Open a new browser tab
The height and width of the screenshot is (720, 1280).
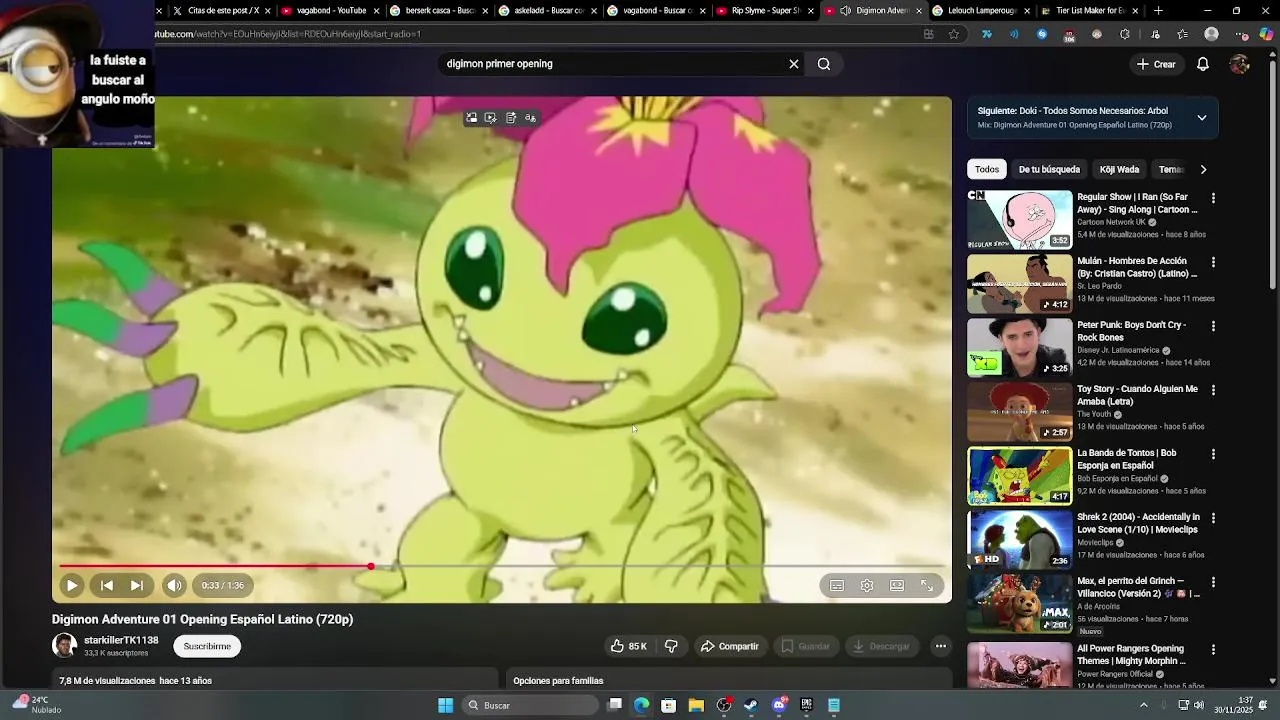[x=1158, y=11]
